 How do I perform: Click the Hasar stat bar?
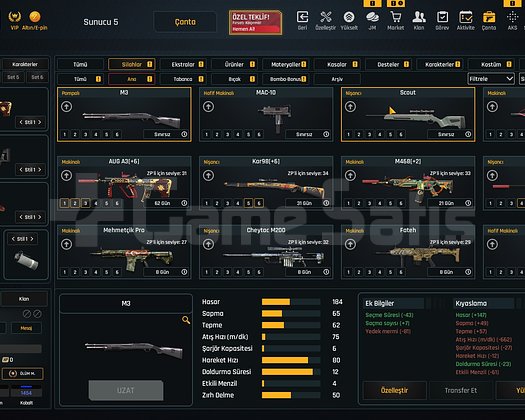click(291, 302)
